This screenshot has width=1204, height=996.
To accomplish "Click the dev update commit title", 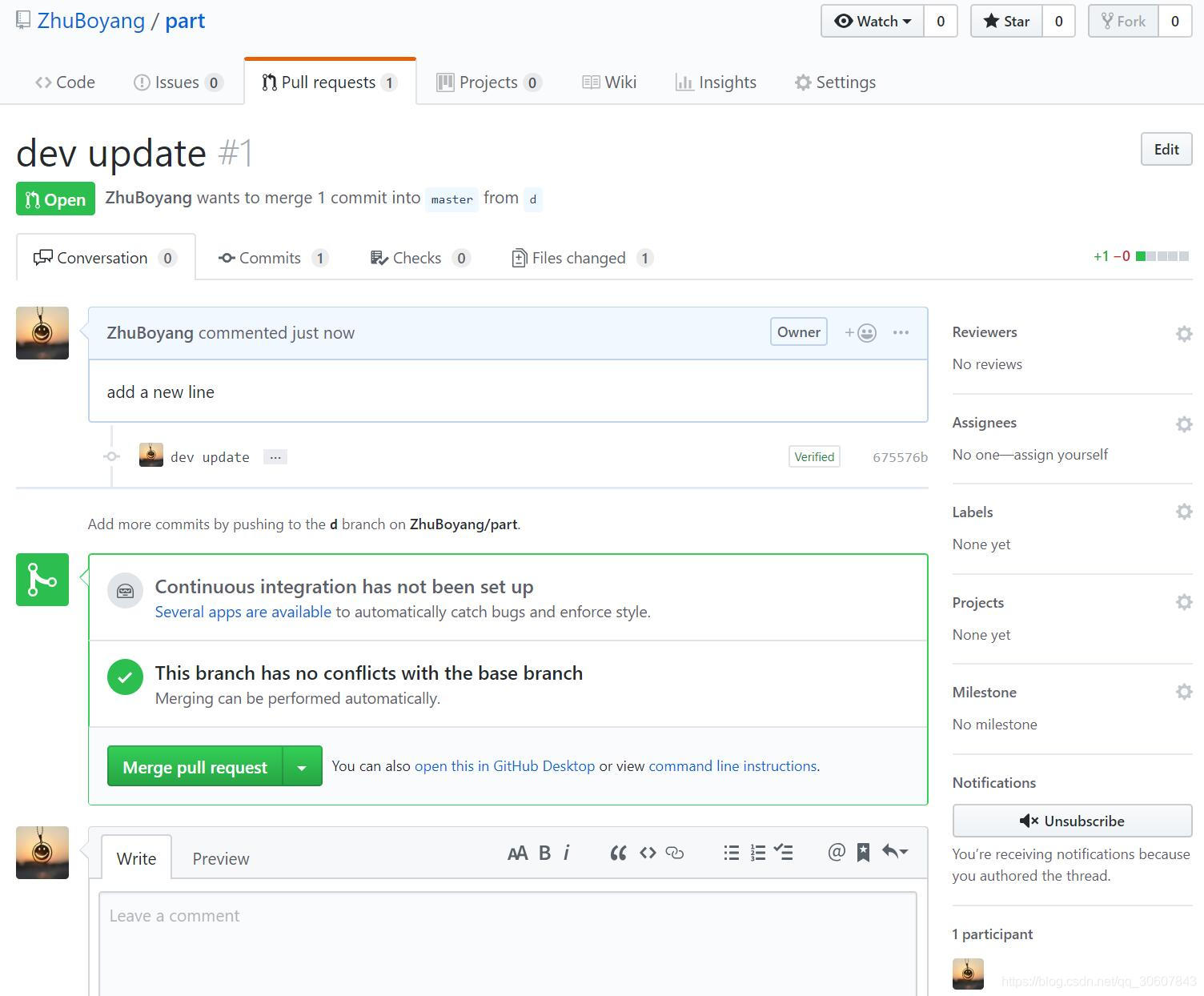I will [210, 457].
